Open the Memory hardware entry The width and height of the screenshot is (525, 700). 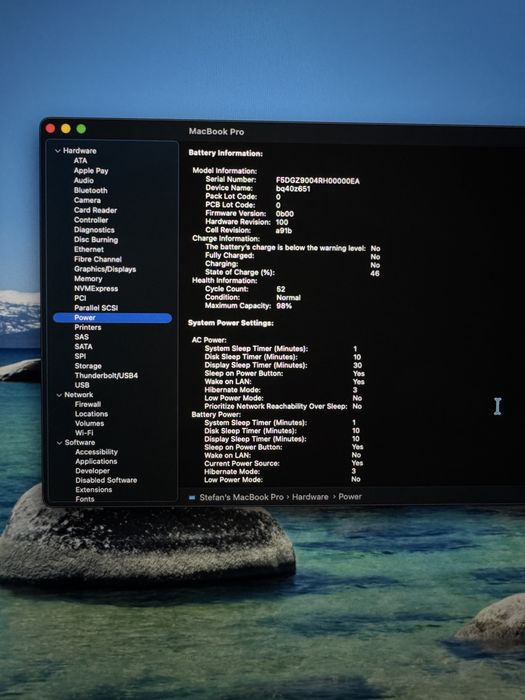tap(88, 279)
